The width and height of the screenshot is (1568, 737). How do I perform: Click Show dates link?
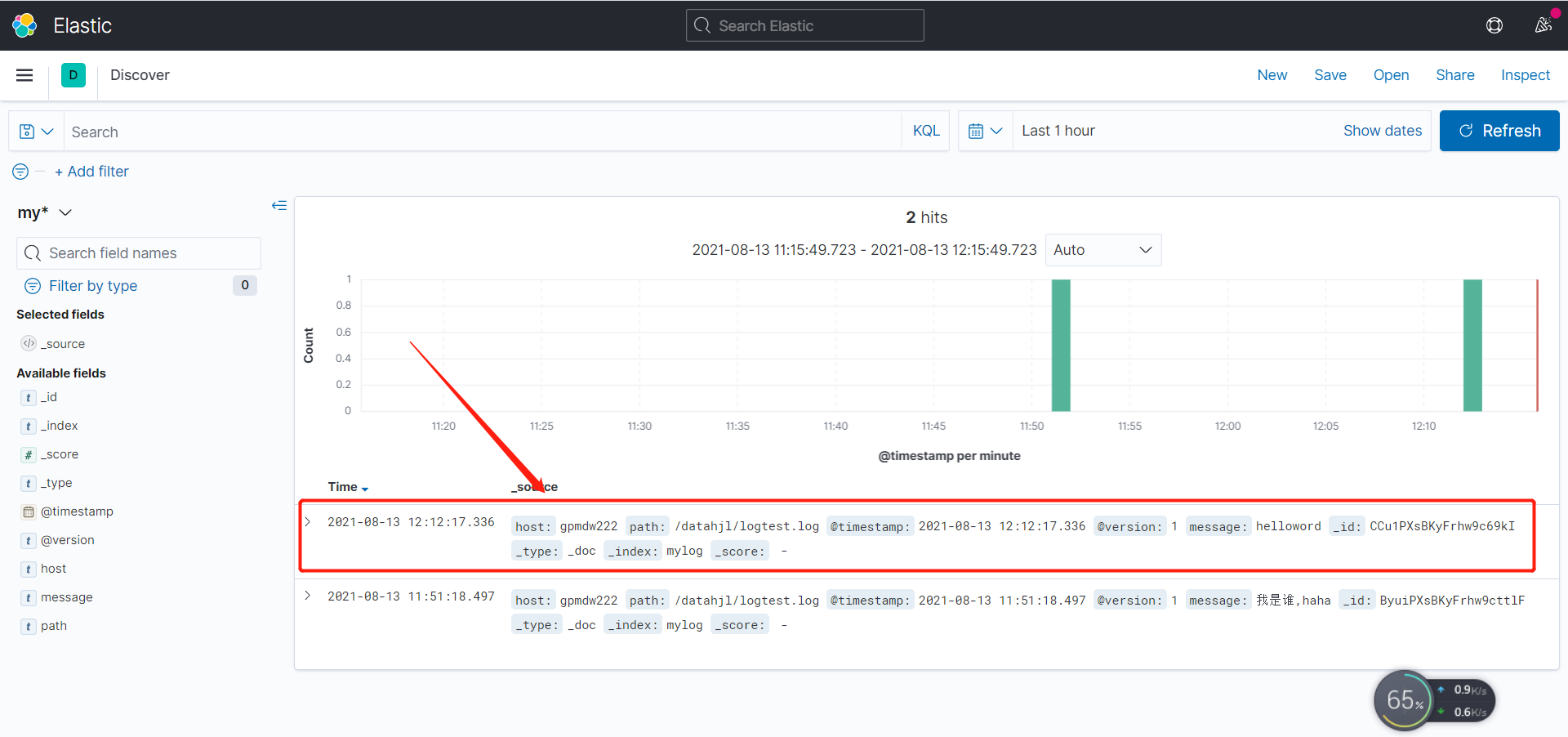pyautogui.click(x=1383, y=131)
